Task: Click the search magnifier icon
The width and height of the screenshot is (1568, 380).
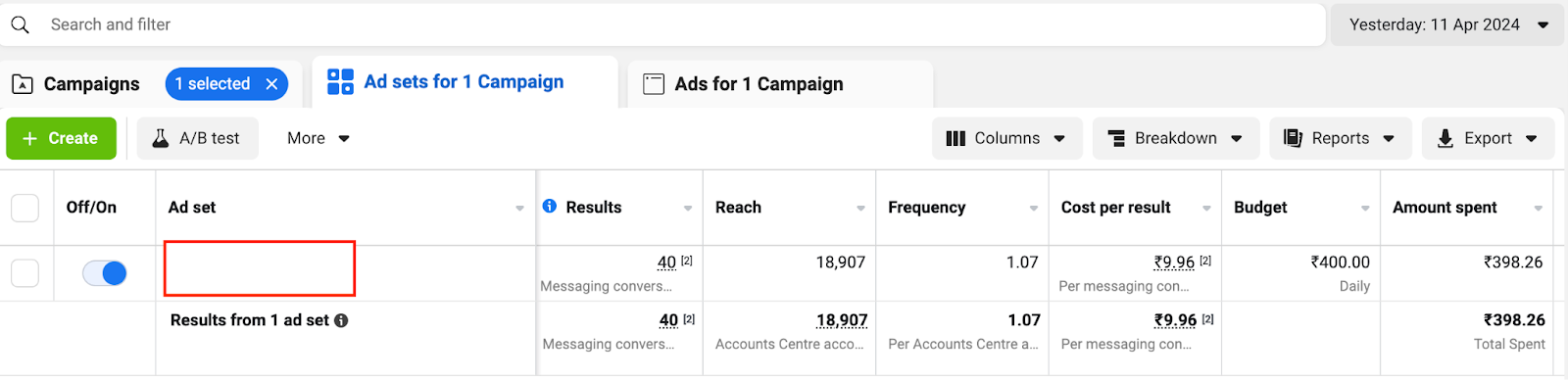Action: click(x=21, y=24)
